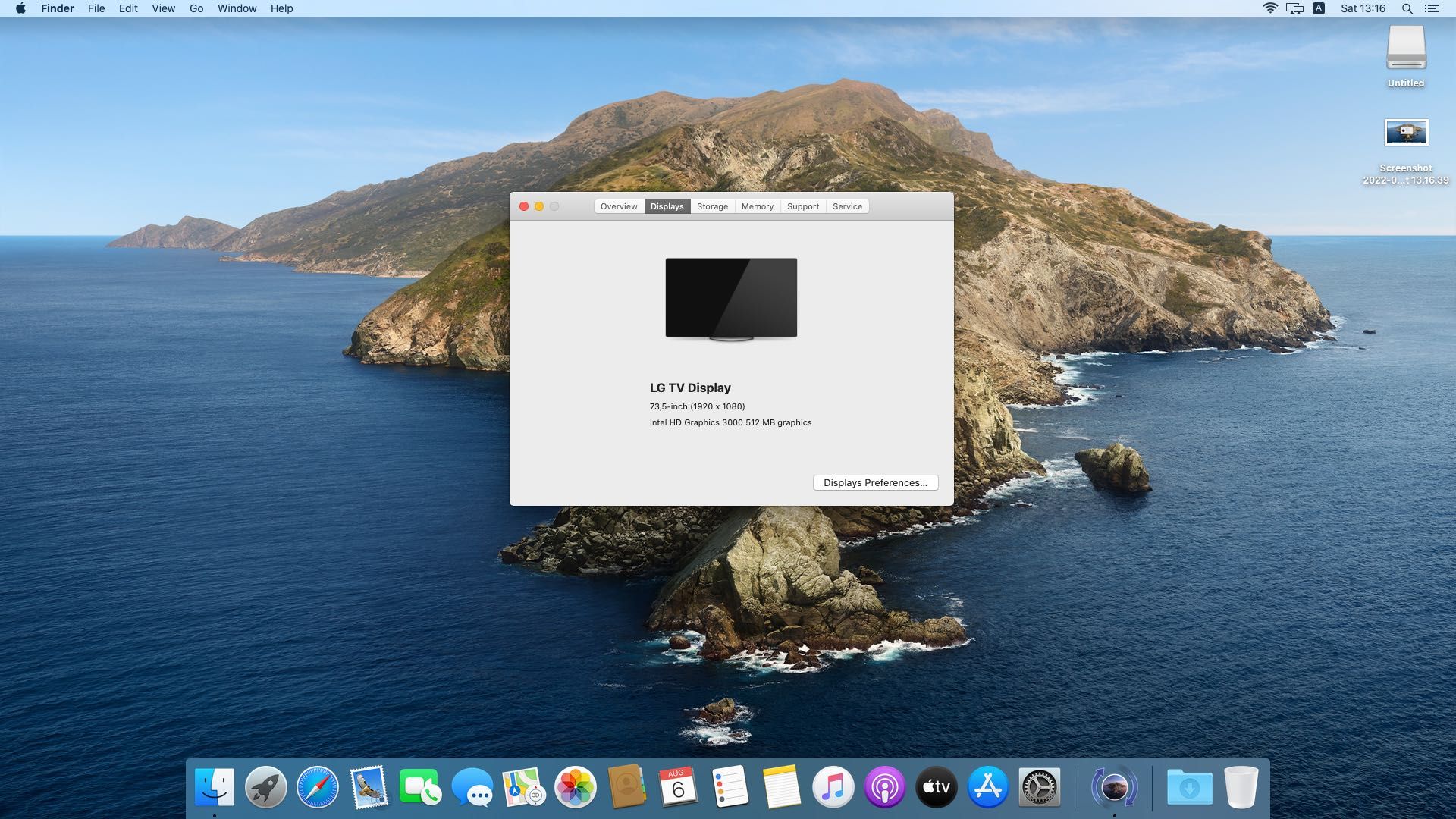
Task: Open App Store in Dock
Action: 988,787
